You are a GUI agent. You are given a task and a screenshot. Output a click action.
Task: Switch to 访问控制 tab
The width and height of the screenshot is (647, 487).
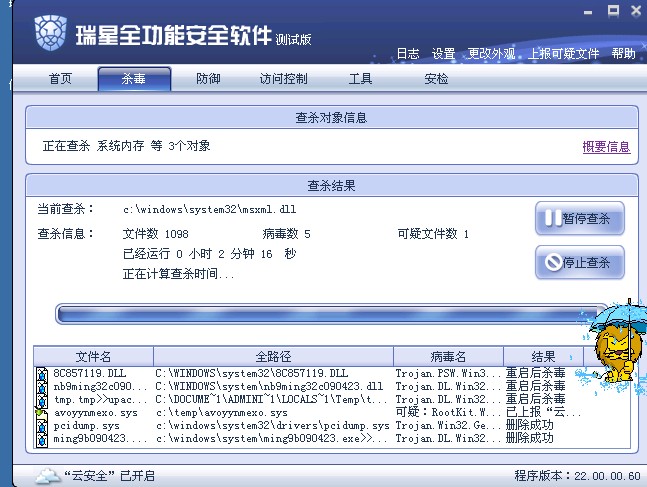[x=283, y=78]
